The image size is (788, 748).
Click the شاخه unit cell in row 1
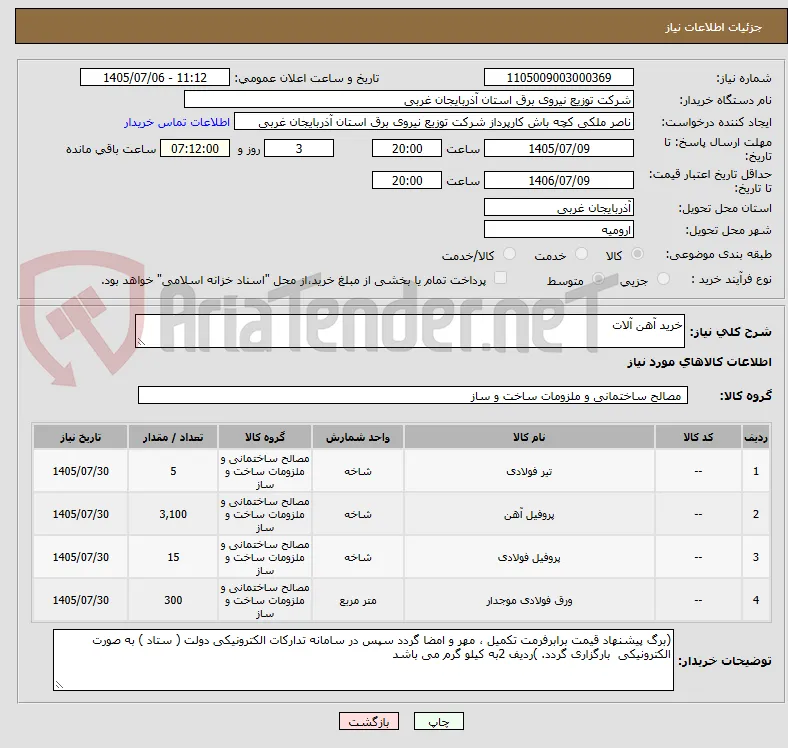pyautogui.click(x=358, y=471)
